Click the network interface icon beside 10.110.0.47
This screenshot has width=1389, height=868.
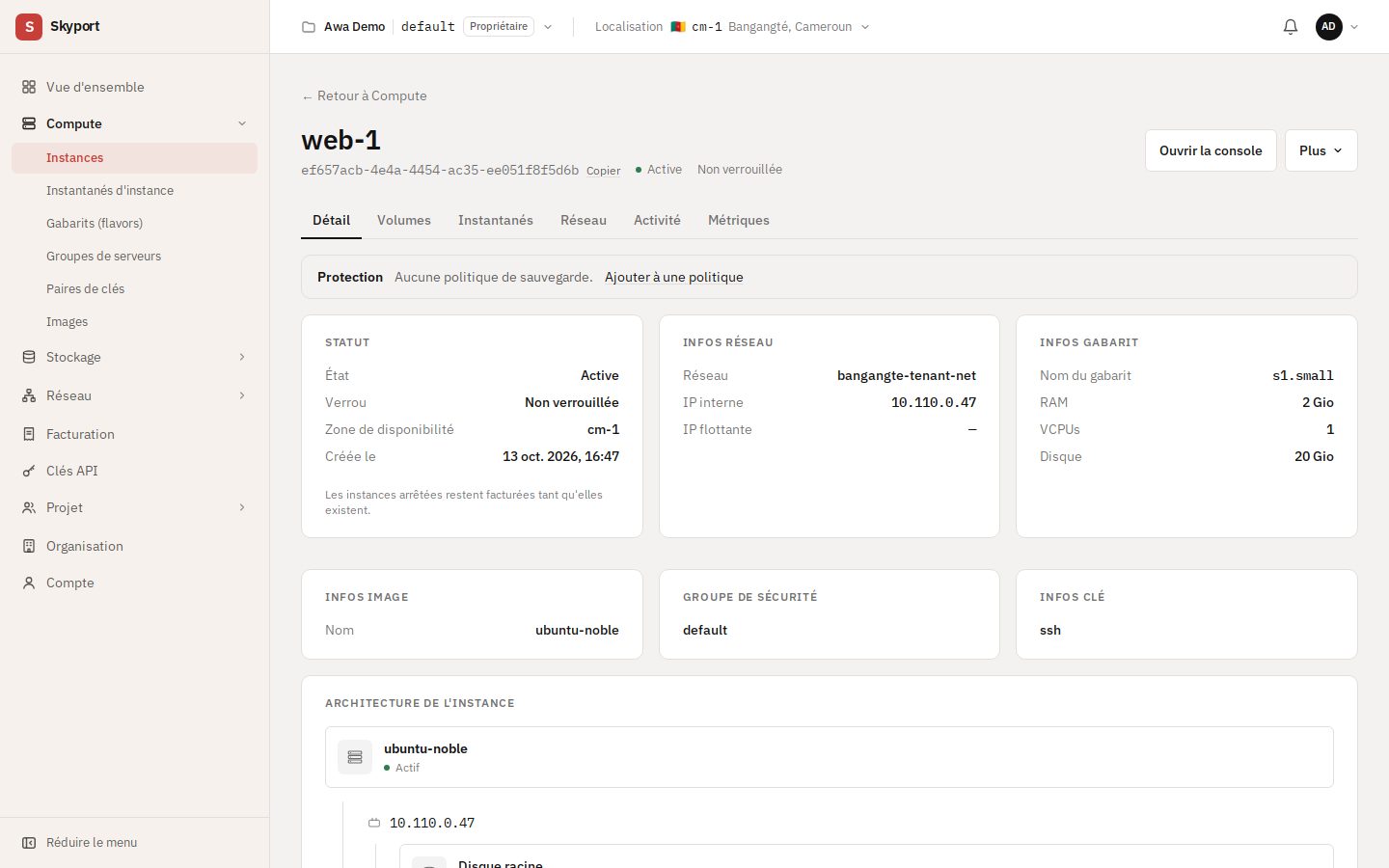pos(374,823)
